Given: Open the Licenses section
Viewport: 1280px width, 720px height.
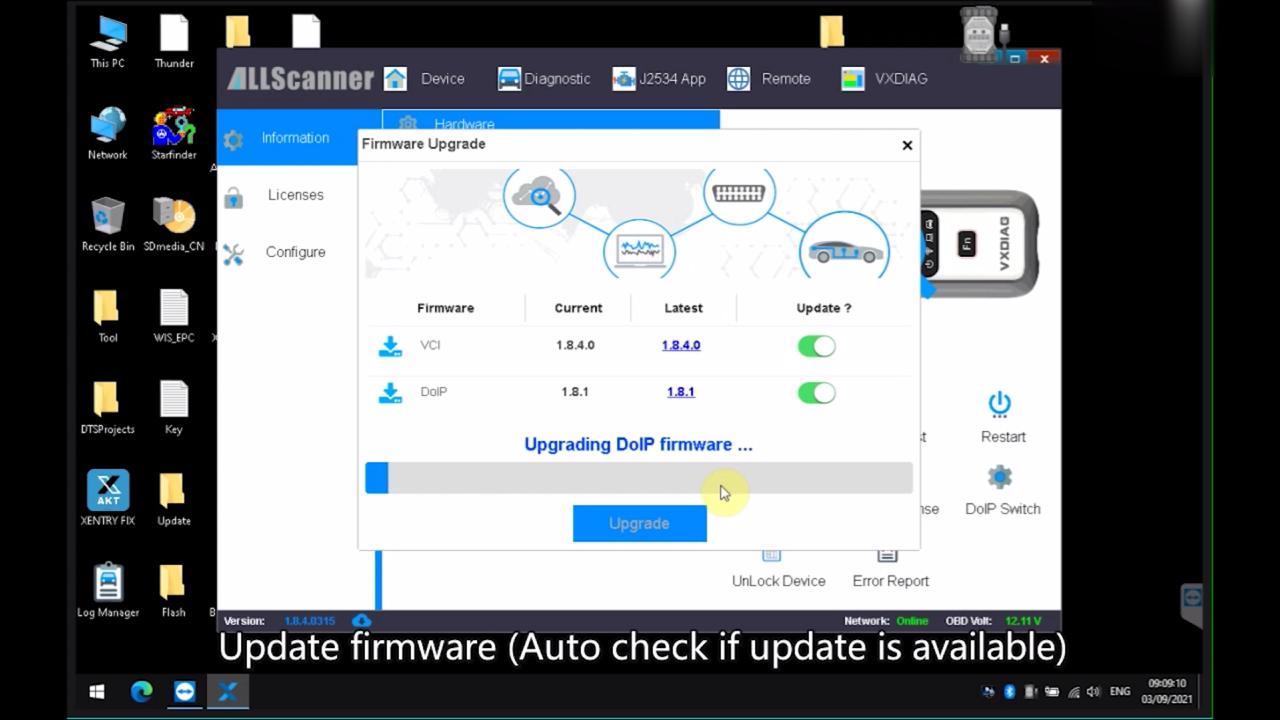Looking at the screenshot, I should pyautogui.click(x=287, y=195).
